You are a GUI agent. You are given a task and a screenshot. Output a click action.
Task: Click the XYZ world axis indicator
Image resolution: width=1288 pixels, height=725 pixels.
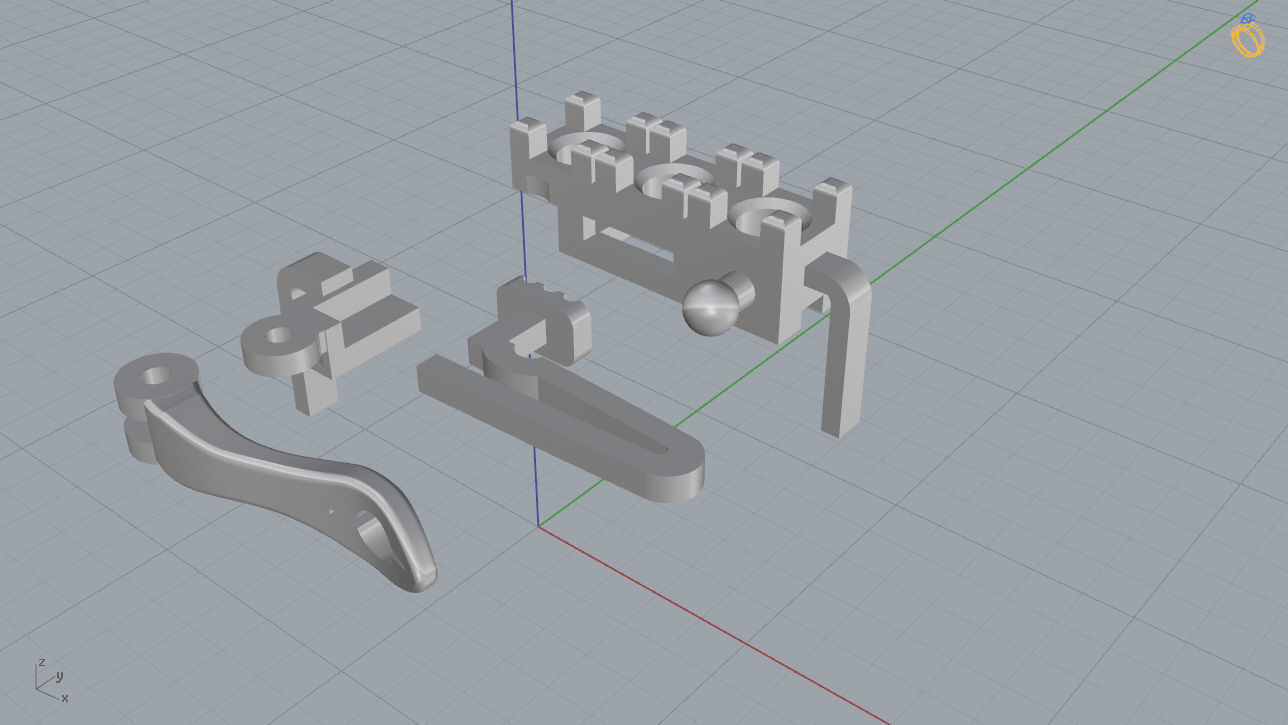pyautogui.click(x=52, y=680)
